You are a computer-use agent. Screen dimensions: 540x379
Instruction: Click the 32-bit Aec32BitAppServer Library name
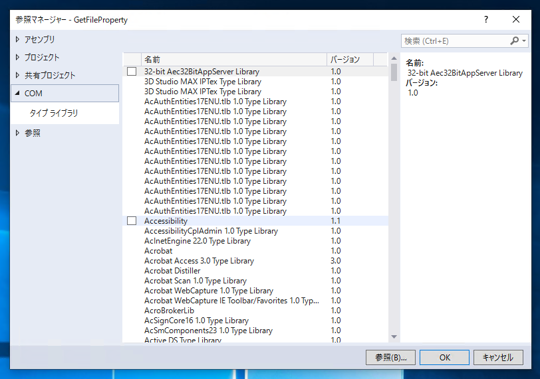202,71
